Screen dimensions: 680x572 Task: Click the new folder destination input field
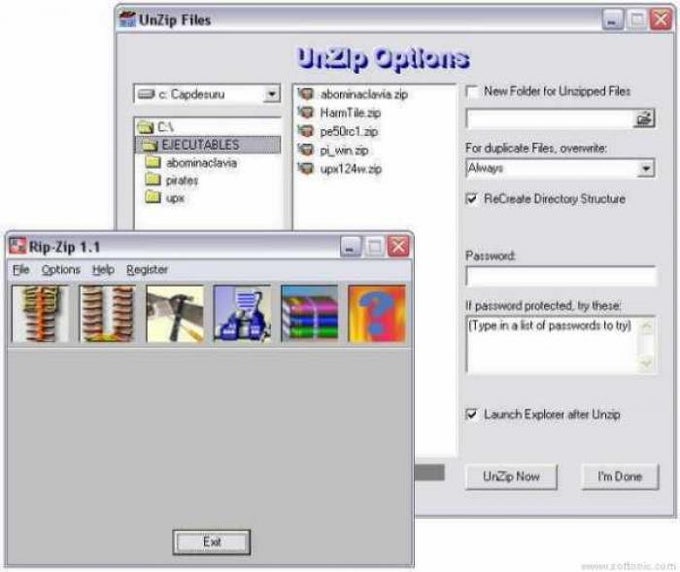(550, 118)
